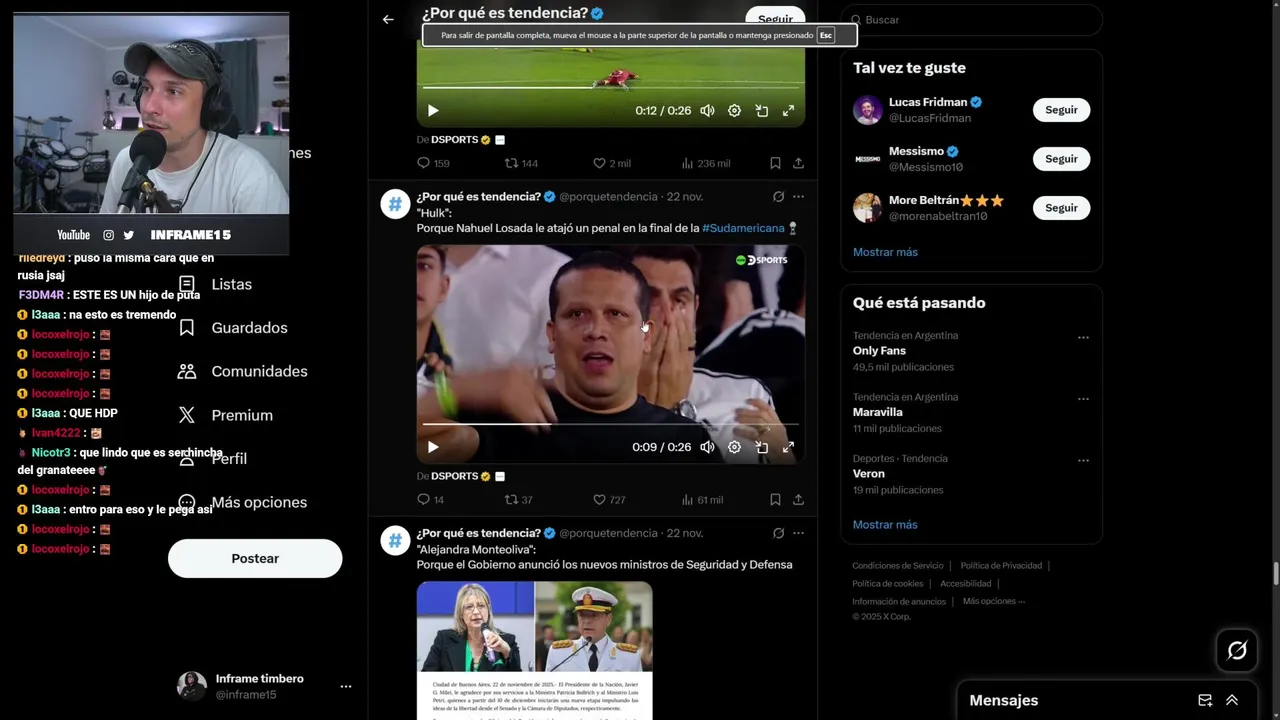Open more options on Hulk post
Screen dimensions: 1280x720
pyautogui.click(x=798, y=196)
